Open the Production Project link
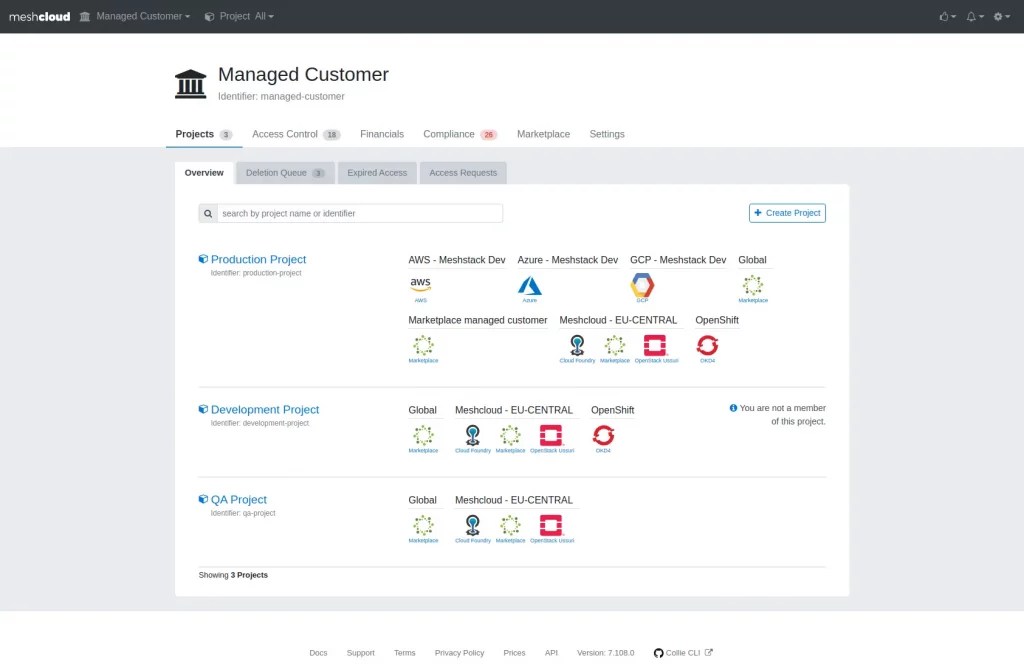 [x=258, y=259]
